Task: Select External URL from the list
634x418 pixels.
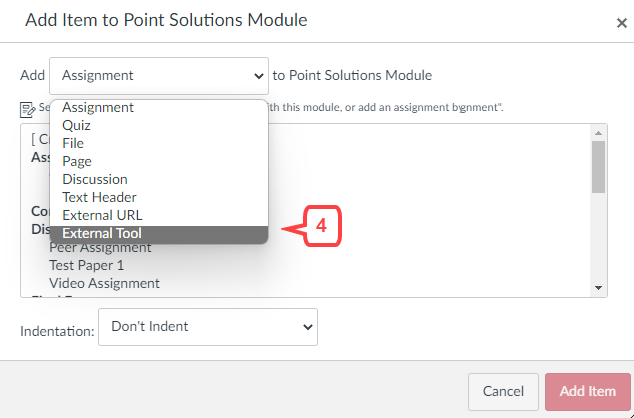Action: [x=102, y=215]
